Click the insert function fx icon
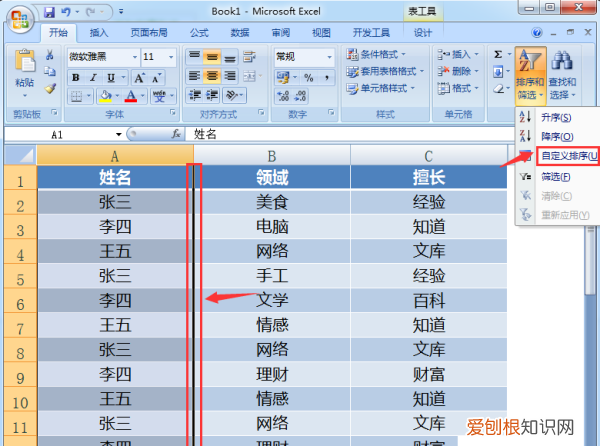The image size is (600, 446). pos(176,134)
